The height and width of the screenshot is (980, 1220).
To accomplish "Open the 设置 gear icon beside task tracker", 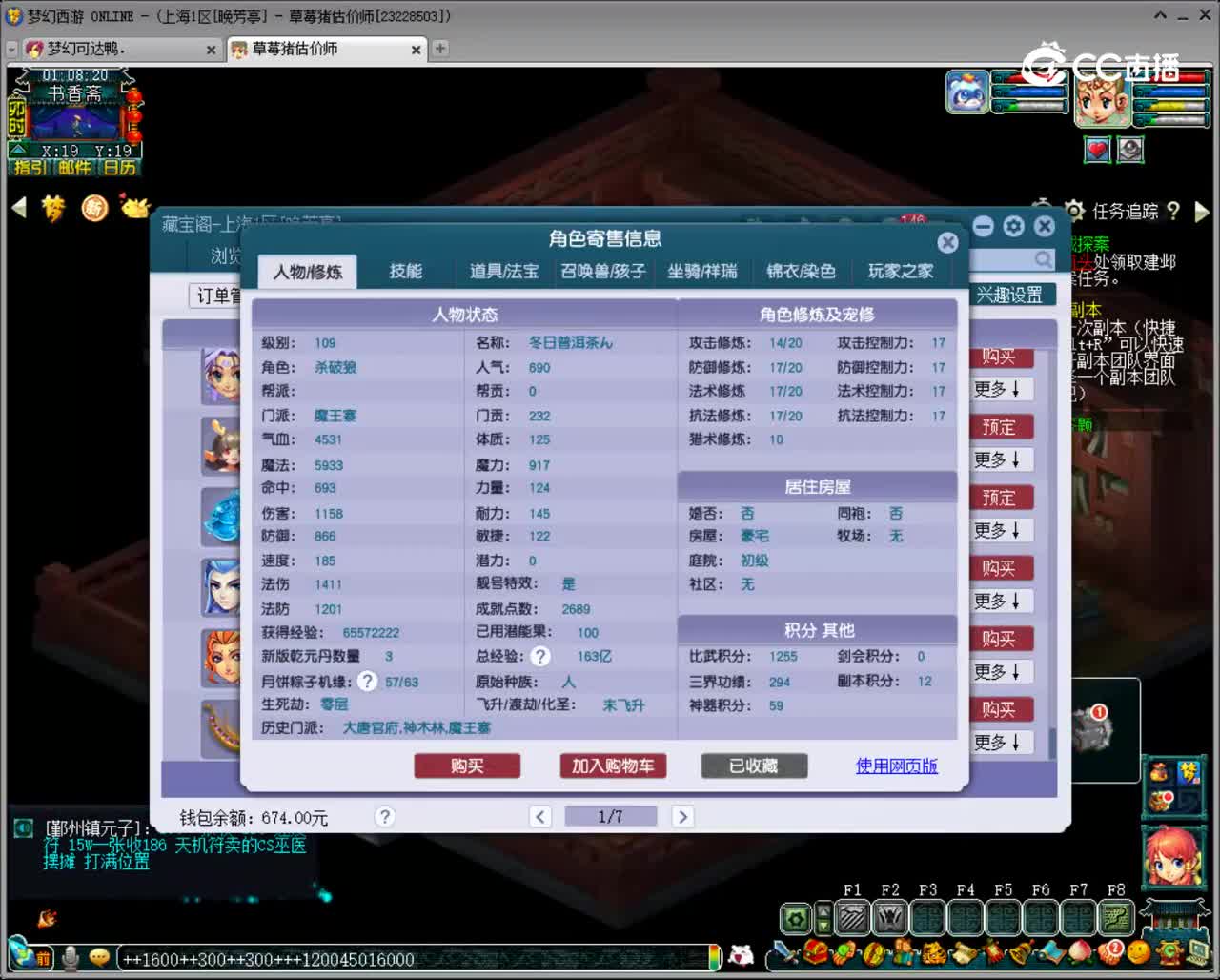I will tap(1075, 212).
